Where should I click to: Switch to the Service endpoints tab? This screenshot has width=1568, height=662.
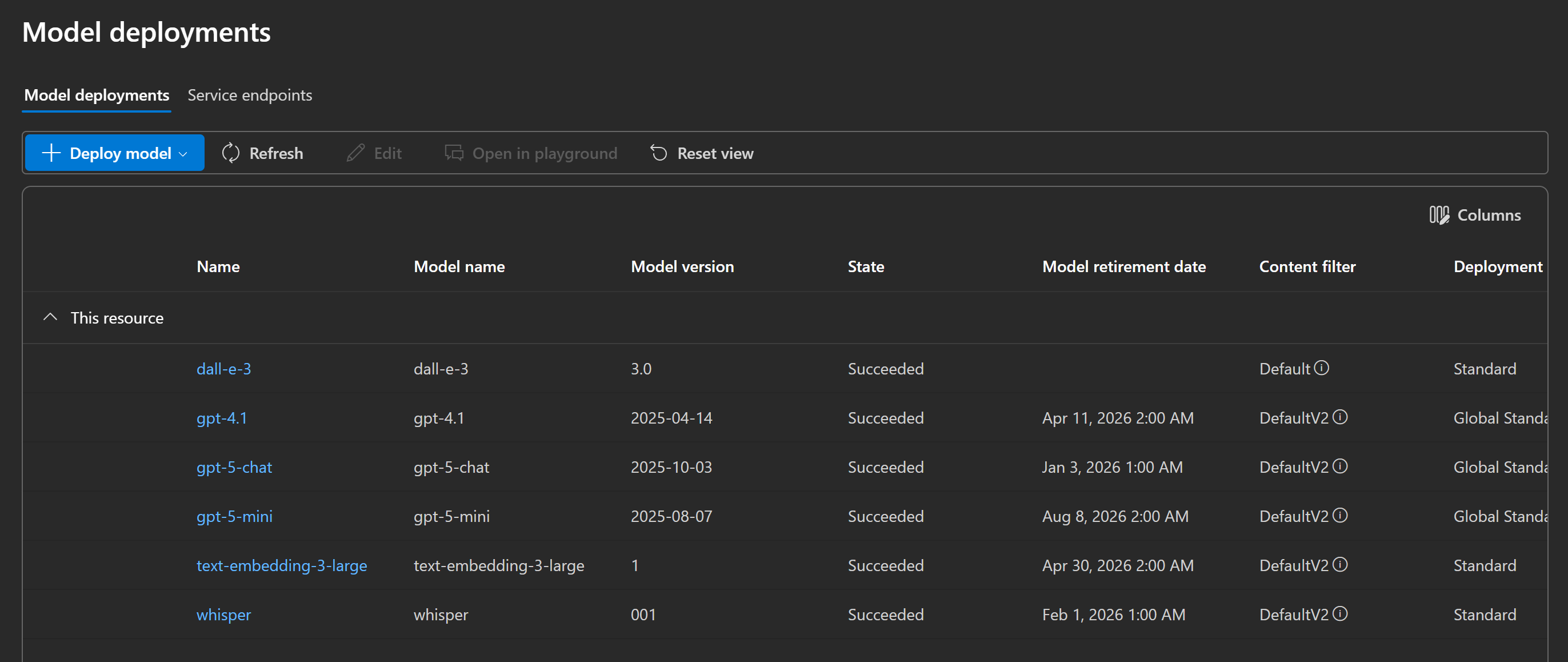tap(250, 95)
